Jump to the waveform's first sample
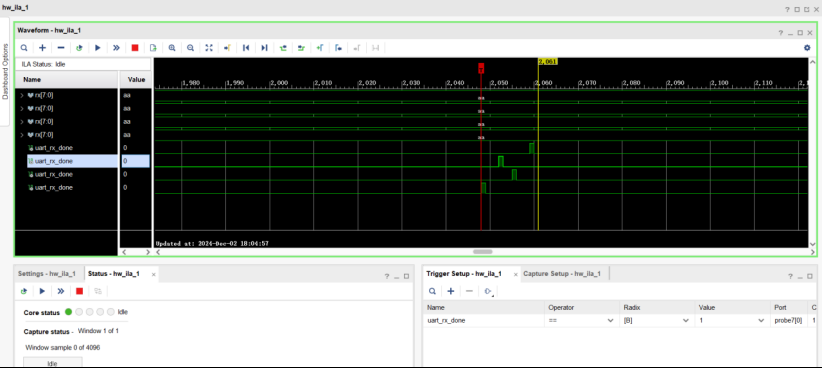 pyautogui.click(x=246, y=48)
